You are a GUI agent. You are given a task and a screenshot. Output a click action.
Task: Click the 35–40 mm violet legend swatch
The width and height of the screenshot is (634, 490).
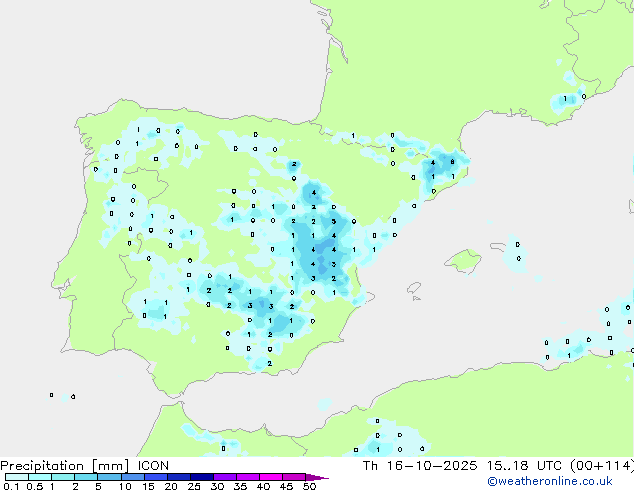pyautogui.click(x=247, y=477)
